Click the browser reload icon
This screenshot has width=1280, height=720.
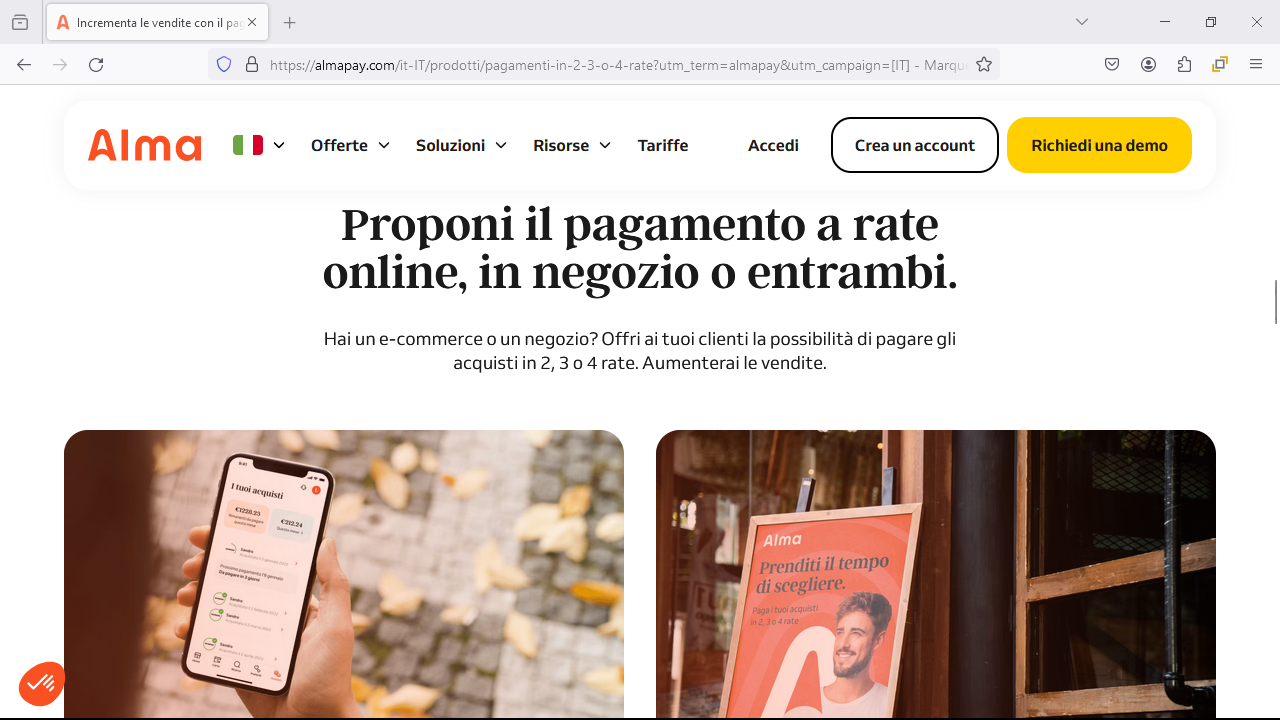[96, 65]
